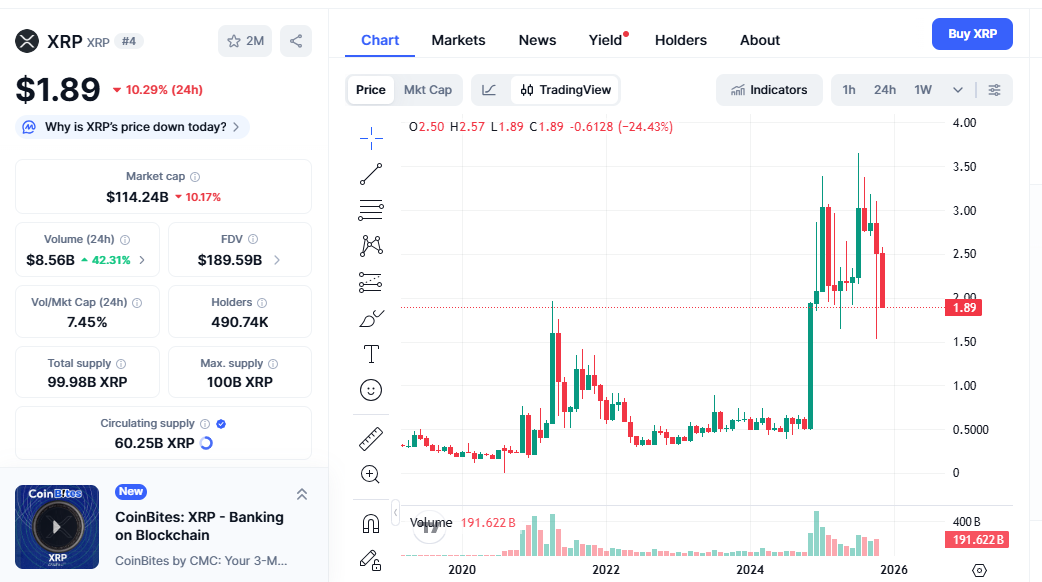Select the crosshair cursor tool
Image resolution: width=1042 pixels, height=582 pixels.
coord(371,138)
